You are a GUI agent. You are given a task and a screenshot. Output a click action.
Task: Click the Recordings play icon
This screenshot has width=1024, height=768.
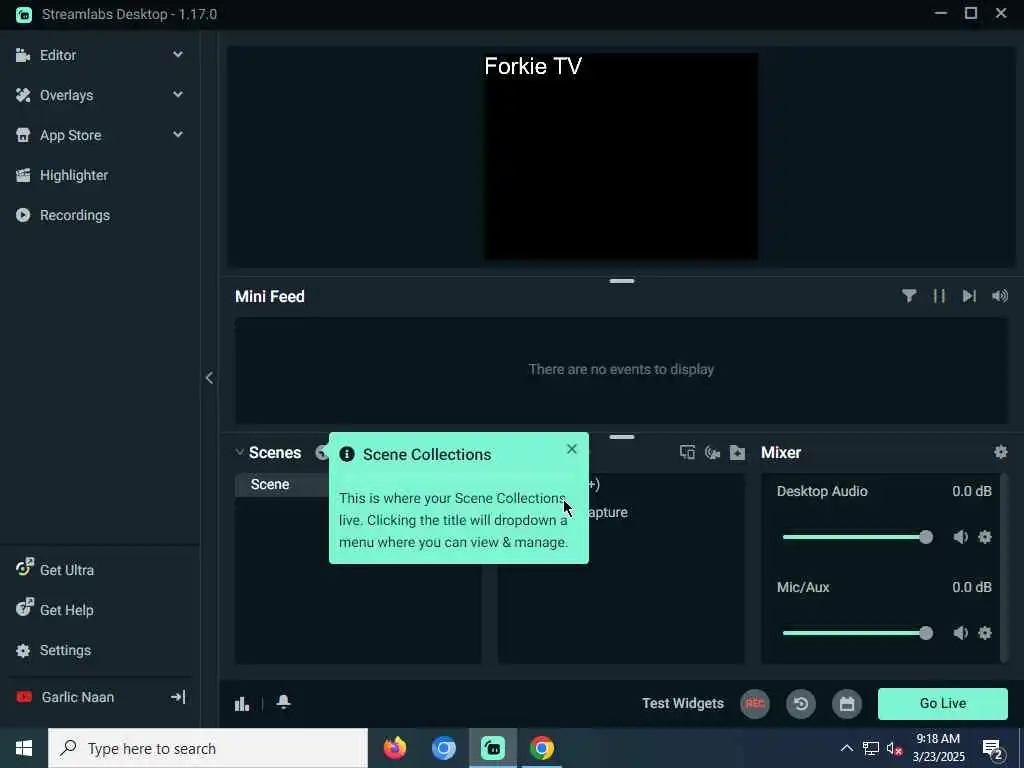[x=23, y=215]
